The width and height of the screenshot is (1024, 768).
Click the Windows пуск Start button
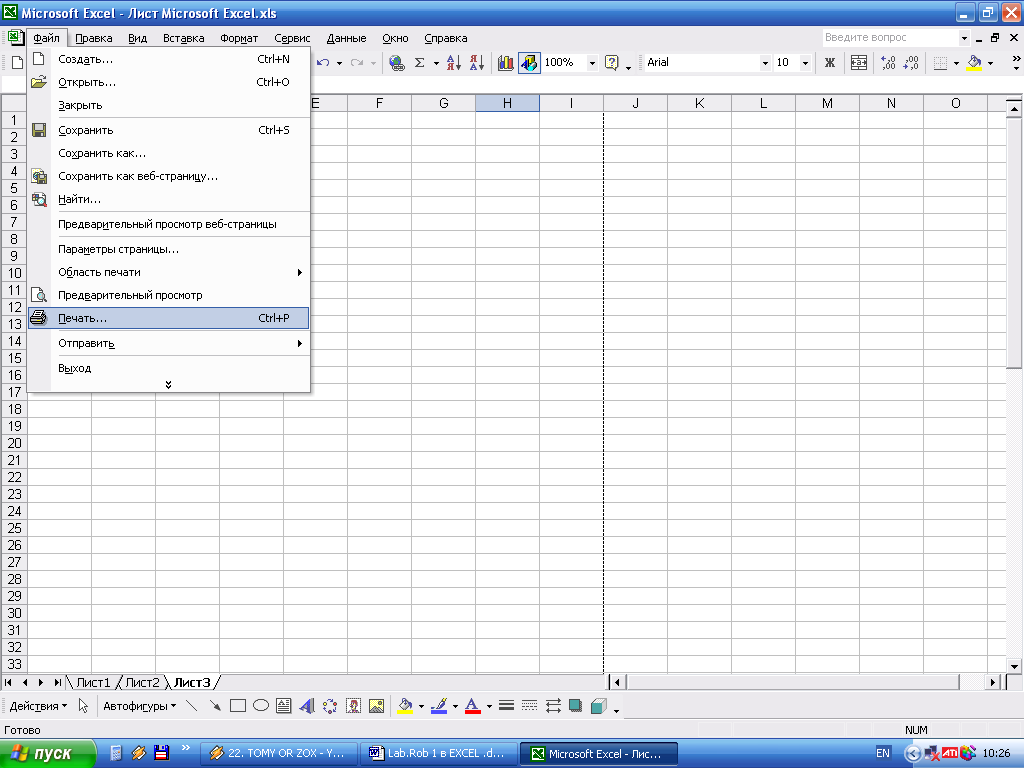point(47,754)
